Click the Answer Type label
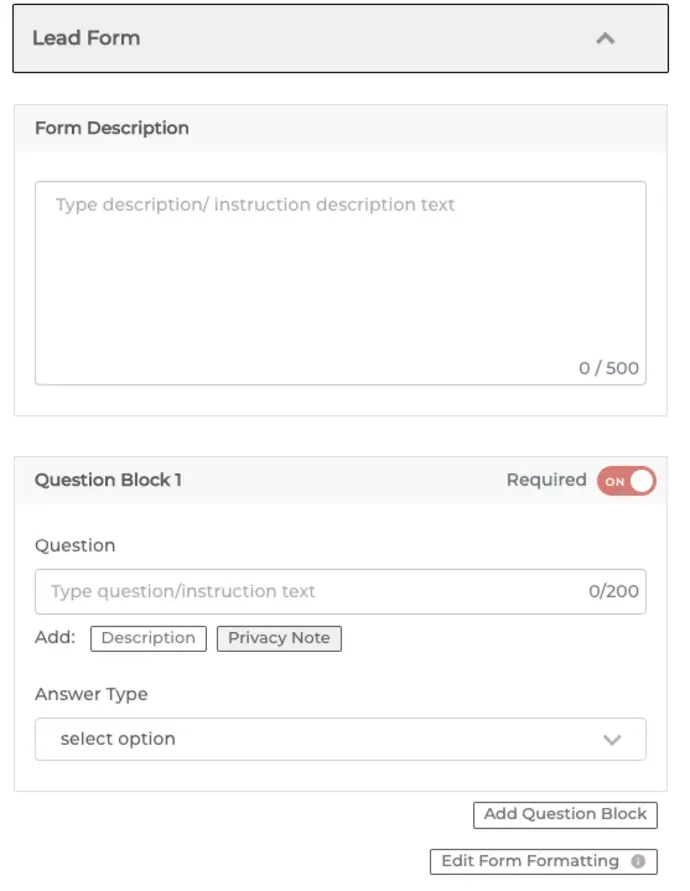Viewport: 690px width, 891px height. pos(92,694)
